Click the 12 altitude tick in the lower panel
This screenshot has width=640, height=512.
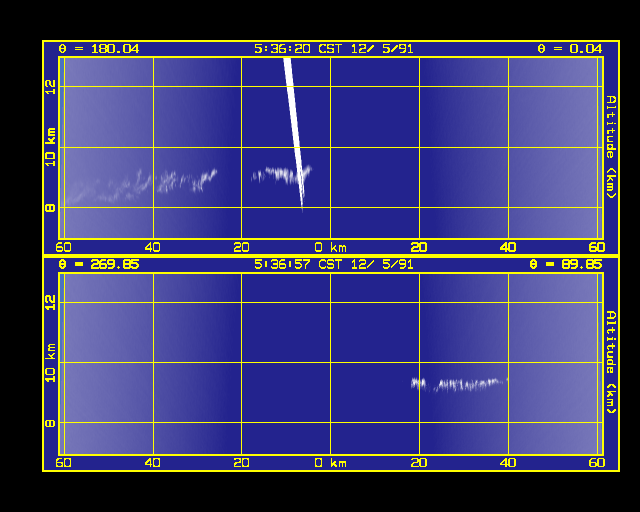pyautogui.click(x=50, y=303)
